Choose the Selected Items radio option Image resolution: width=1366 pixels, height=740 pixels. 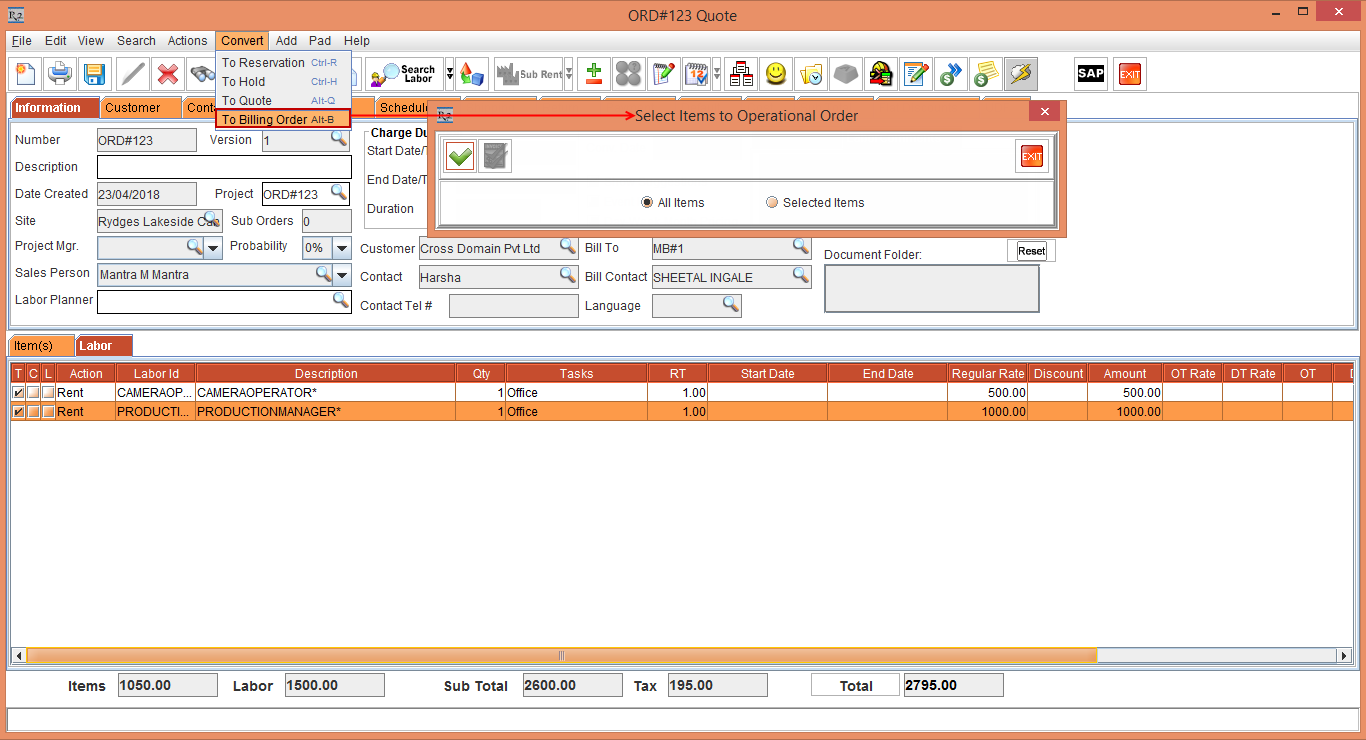coord(772,203)
